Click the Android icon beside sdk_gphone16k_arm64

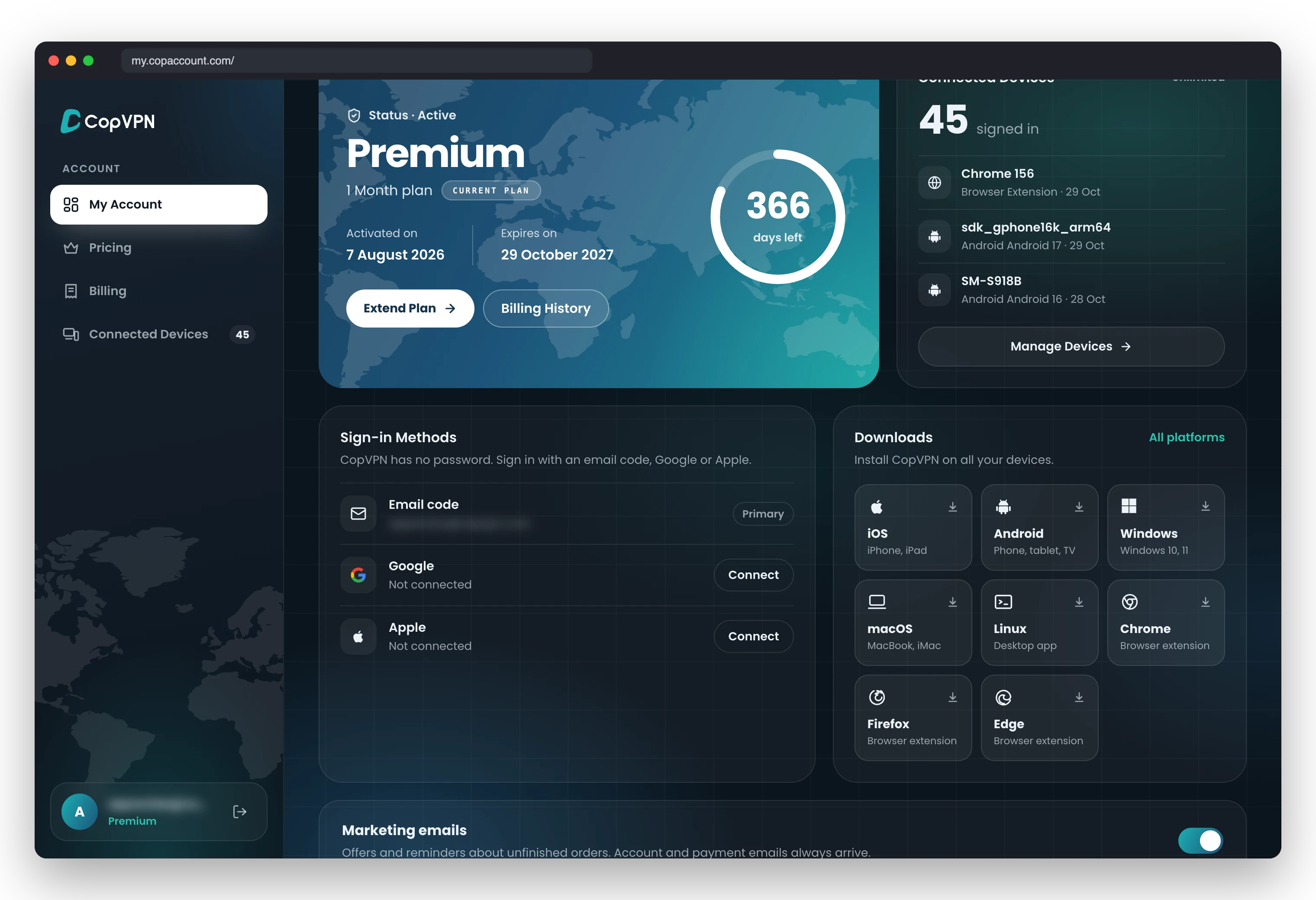(x=934, y=236)
